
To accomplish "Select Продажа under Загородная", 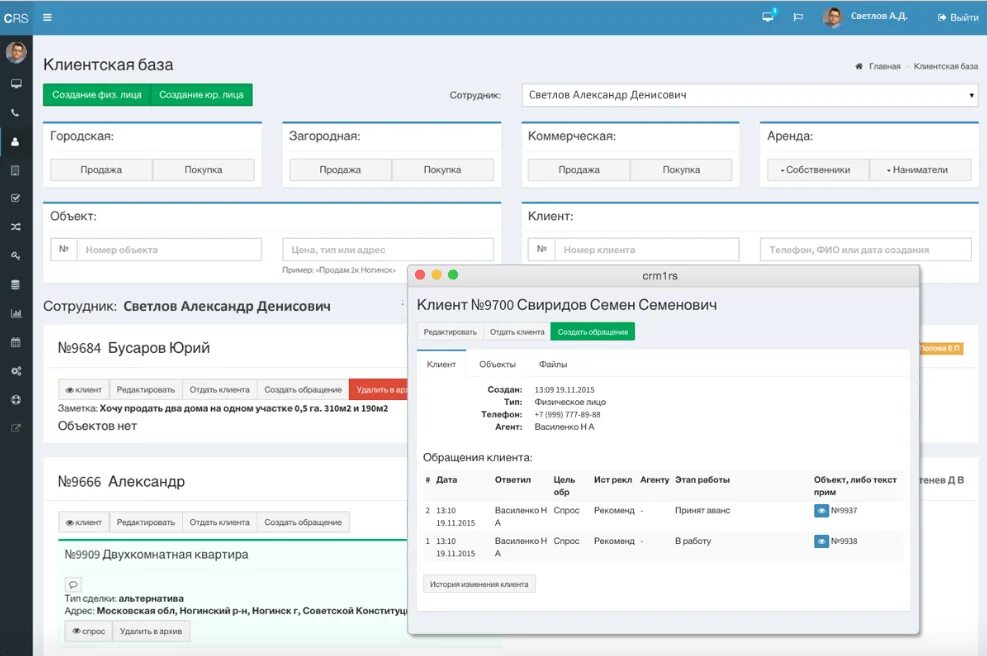I will (341, 170).
